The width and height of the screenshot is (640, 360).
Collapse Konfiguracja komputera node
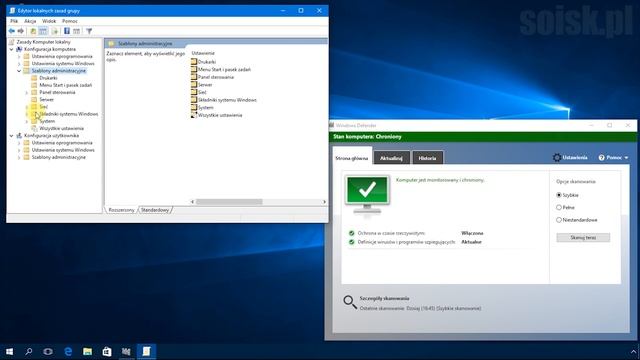coord(11,49)
